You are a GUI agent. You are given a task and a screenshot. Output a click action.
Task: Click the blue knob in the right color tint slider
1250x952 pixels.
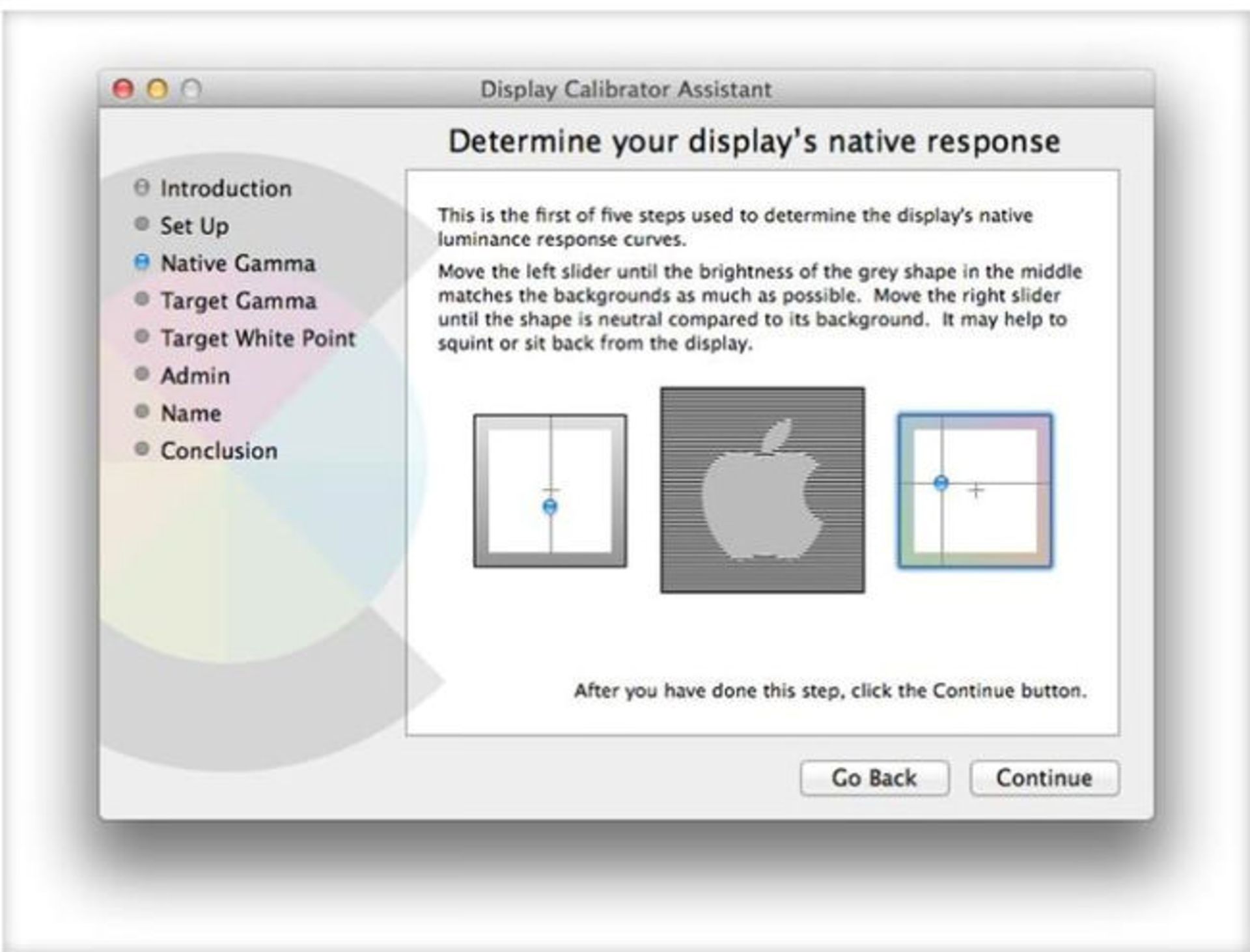click(941, 483)
